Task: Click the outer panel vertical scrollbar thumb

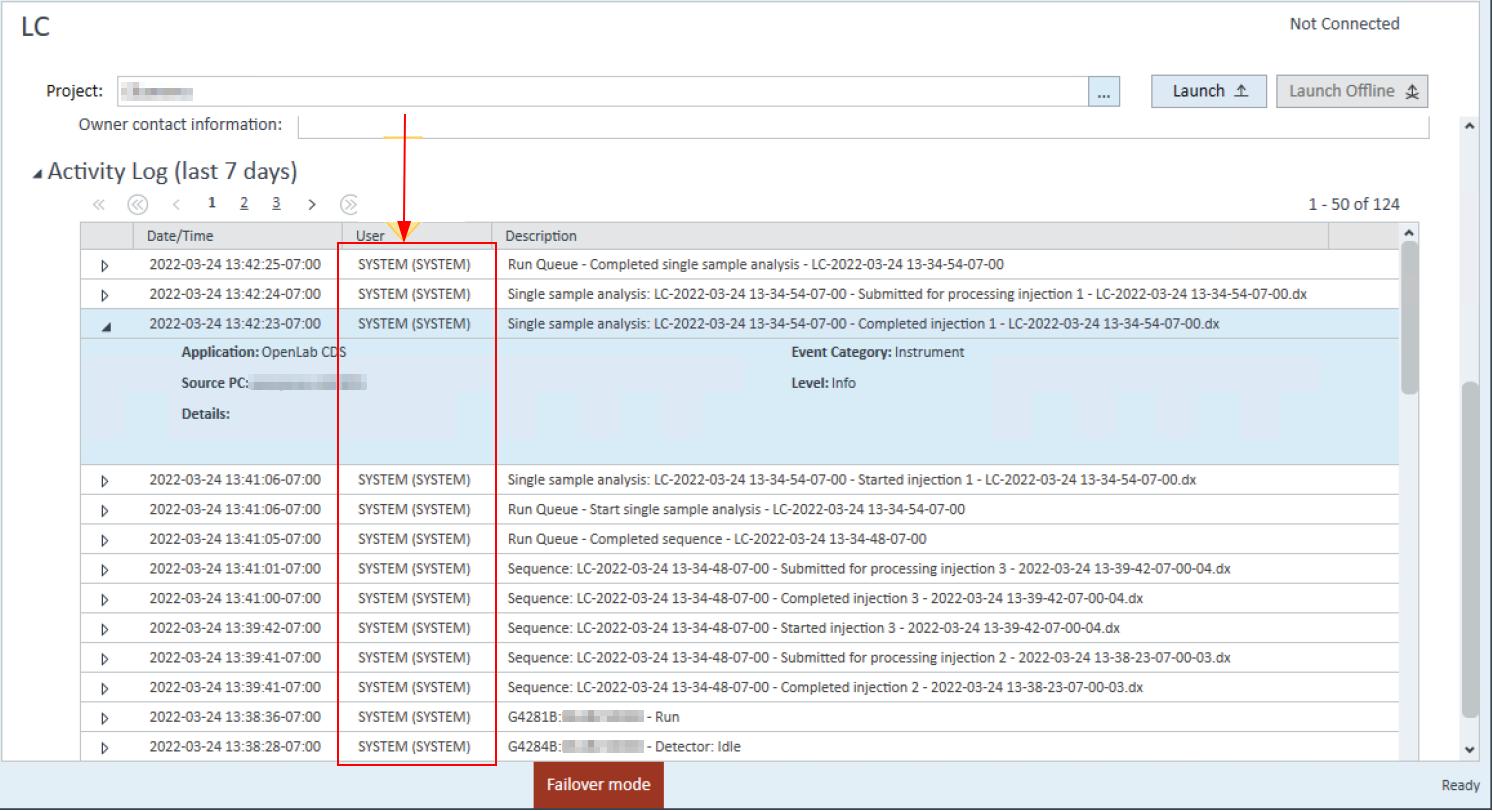Action: [1469, 549]
